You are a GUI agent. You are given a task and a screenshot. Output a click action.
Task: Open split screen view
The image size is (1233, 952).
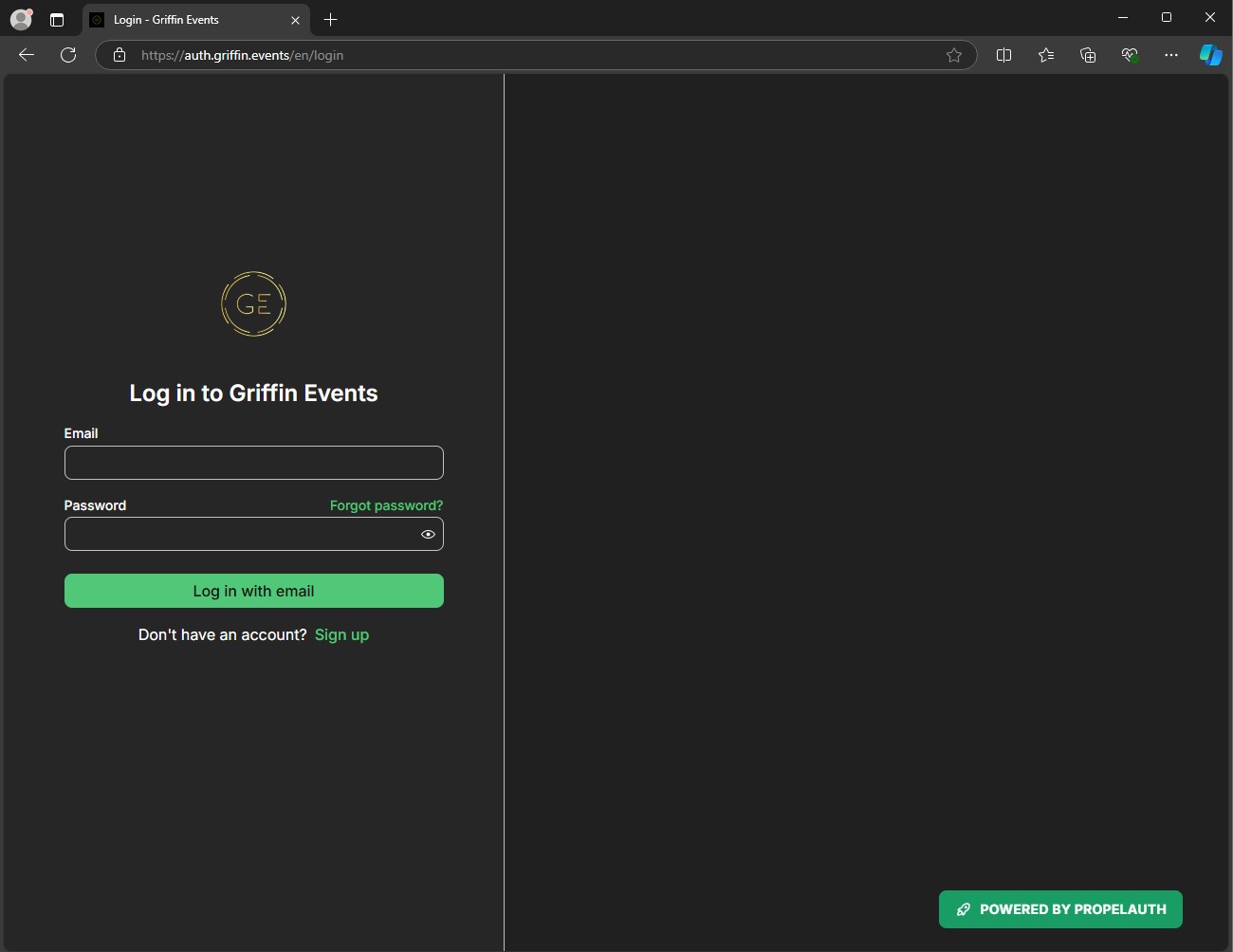[1004, 55]
